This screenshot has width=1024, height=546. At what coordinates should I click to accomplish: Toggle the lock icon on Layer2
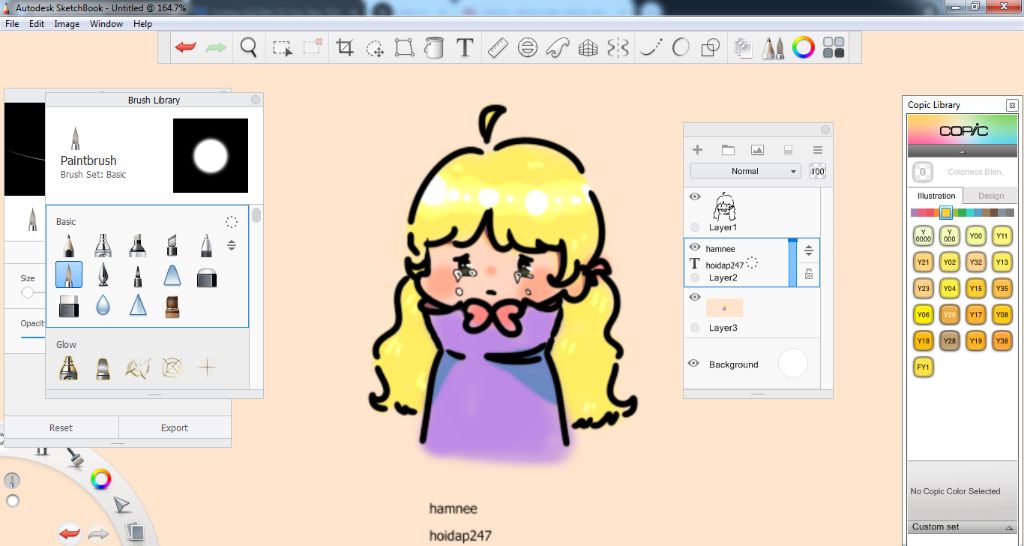point(808,274)
